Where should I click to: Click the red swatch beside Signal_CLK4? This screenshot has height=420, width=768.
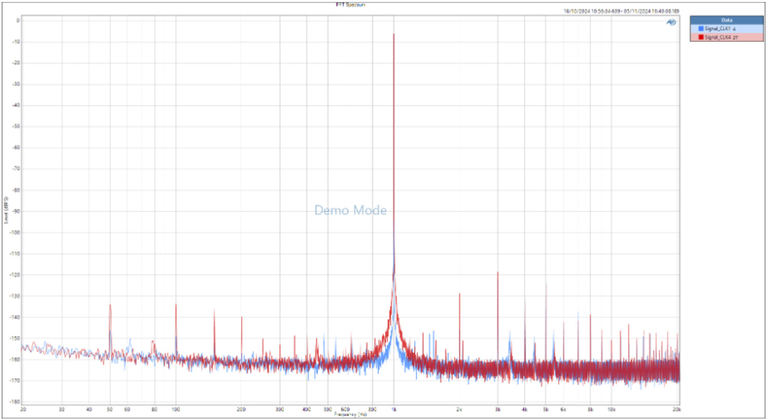pos(701,37)
